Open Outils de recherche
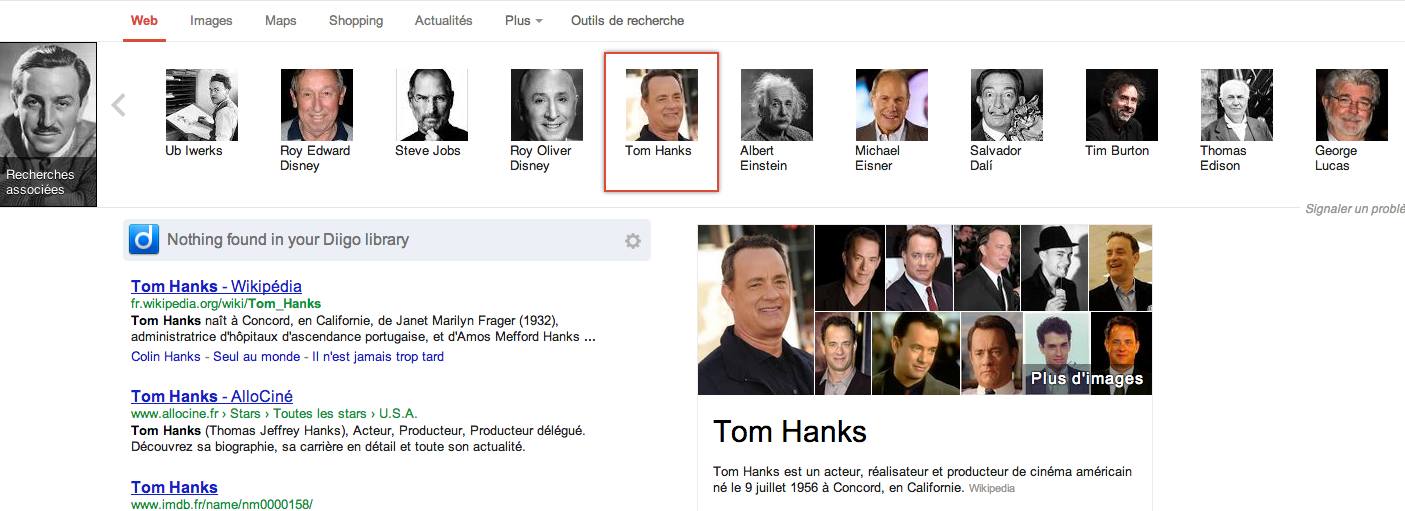 tap(628, 20)
